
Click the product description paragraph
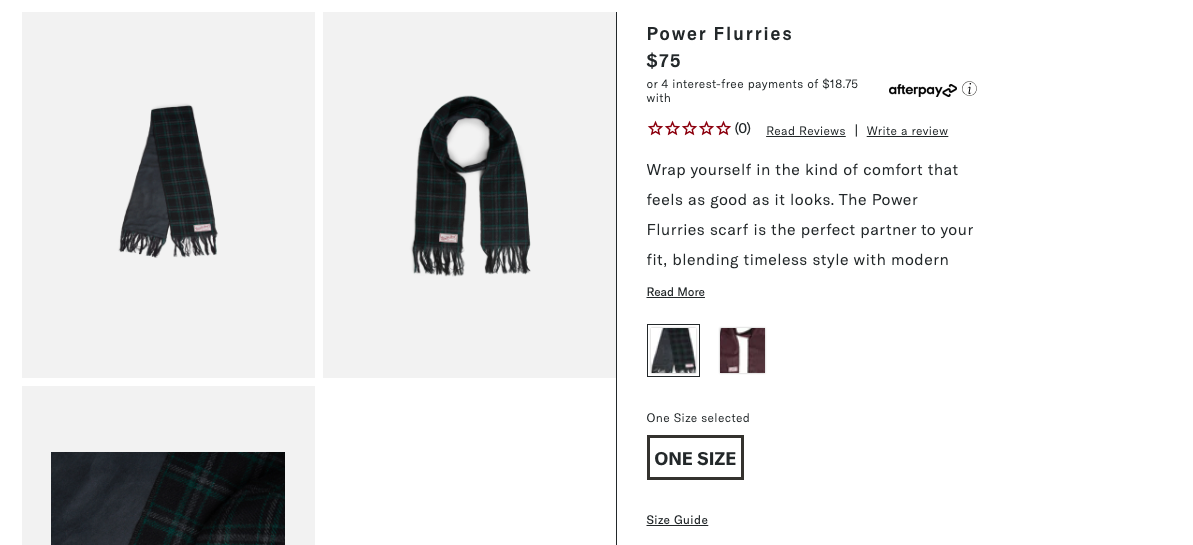point(810,215)
